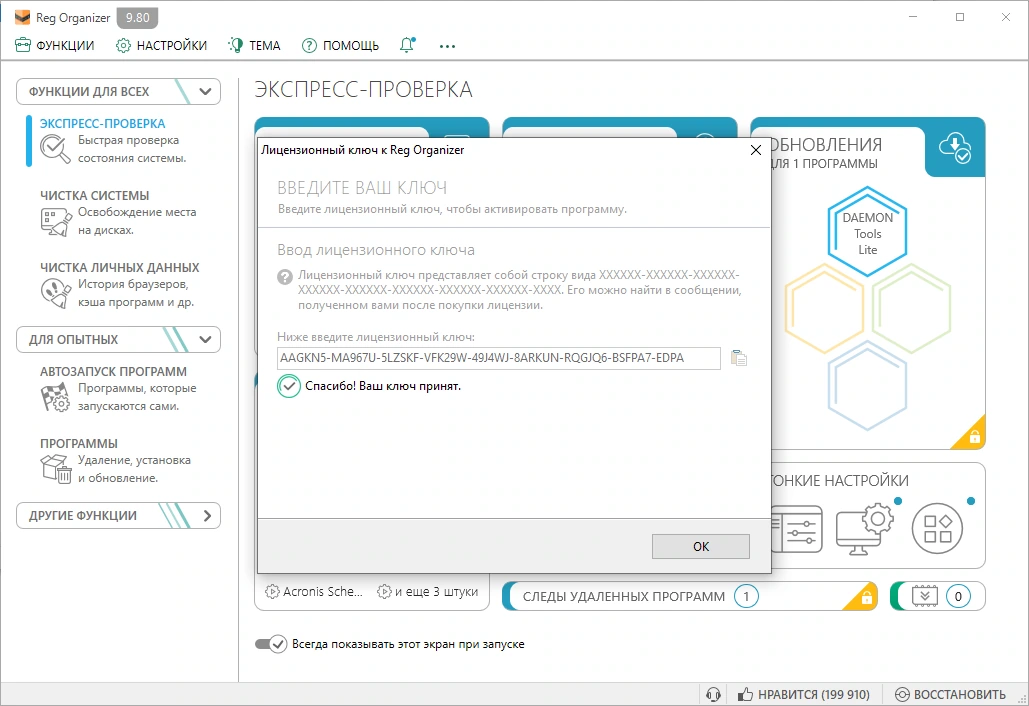Click the system cleanup broom icon
This screenshot has height=706, width=1029.
pos(56,222)
